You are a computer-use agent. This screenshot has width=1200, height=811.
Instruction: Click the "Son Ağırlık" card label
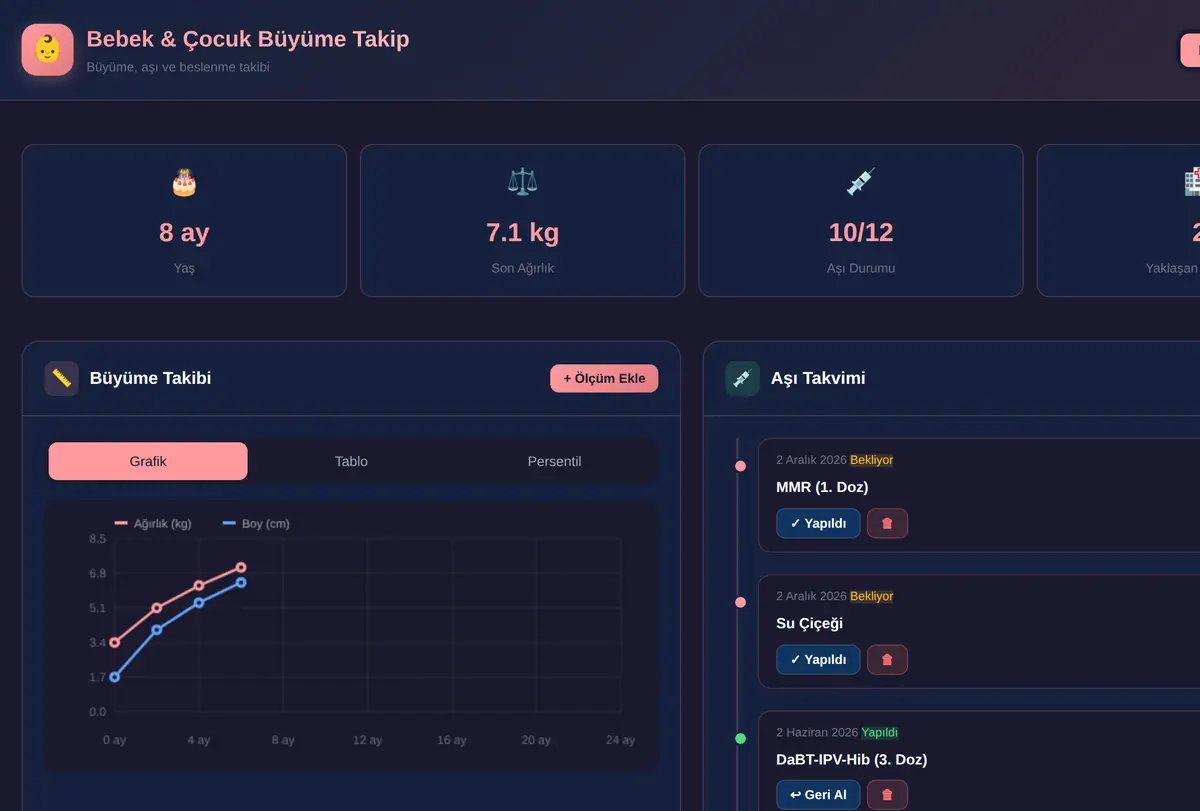point(522,268)
